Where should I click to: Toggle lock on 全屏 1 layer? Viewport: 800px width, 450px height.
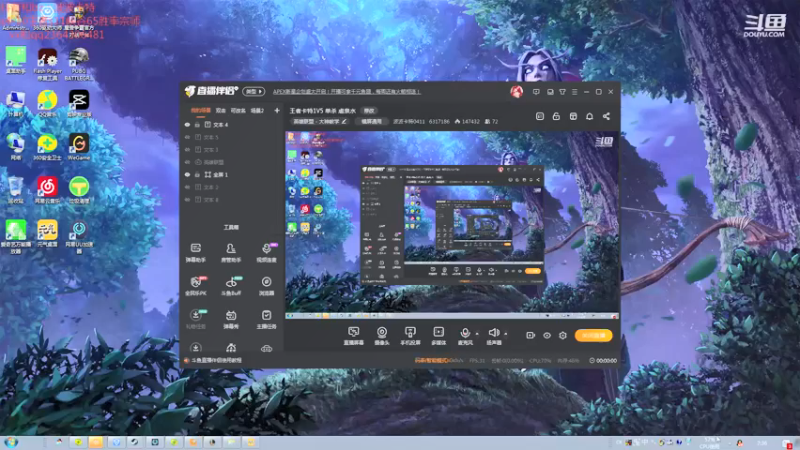tap(197, 174)
